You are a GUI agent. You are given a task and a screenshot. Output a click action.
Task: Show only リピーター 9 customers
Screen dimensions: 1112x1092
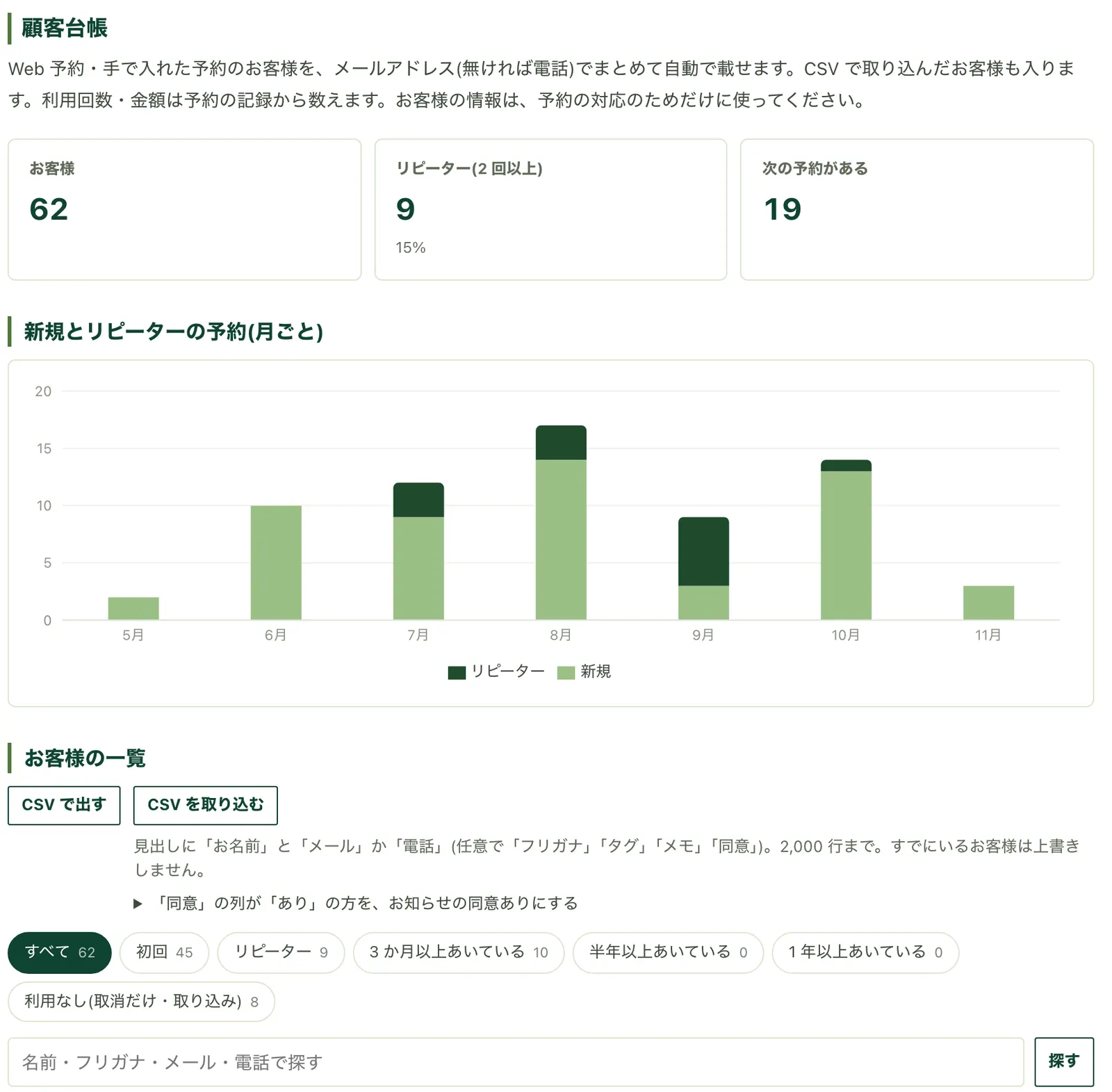click(x=281, y=952)
